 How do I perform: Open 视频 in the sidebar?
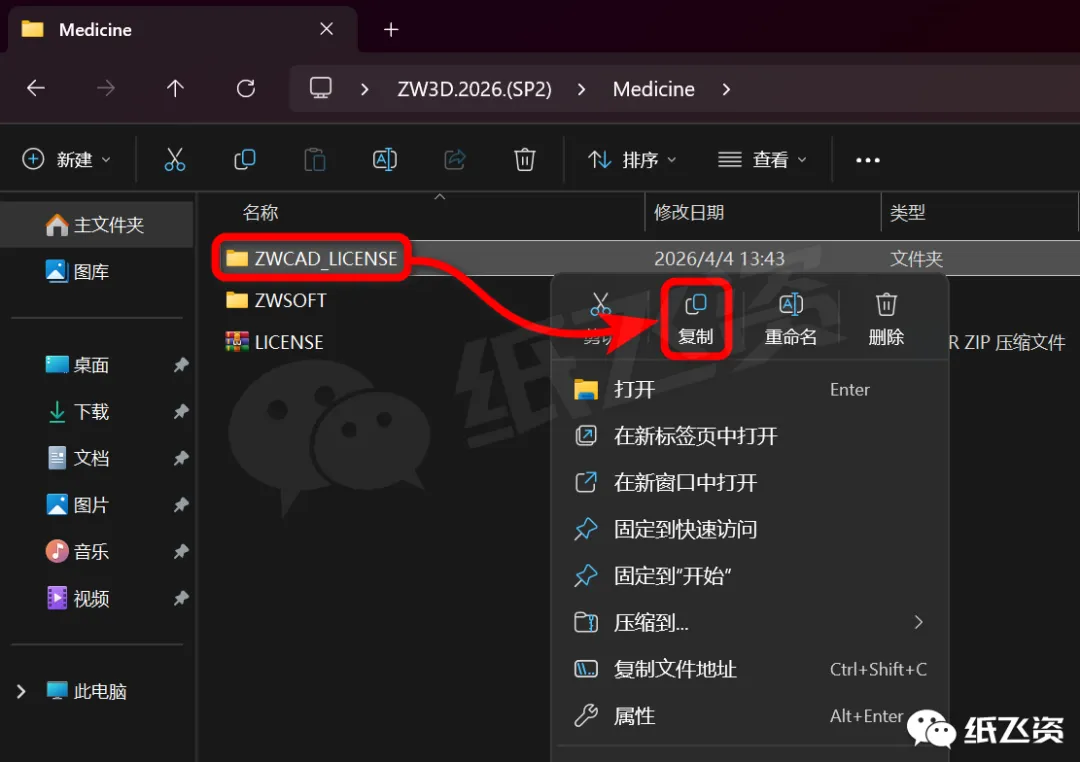[77, 598]
